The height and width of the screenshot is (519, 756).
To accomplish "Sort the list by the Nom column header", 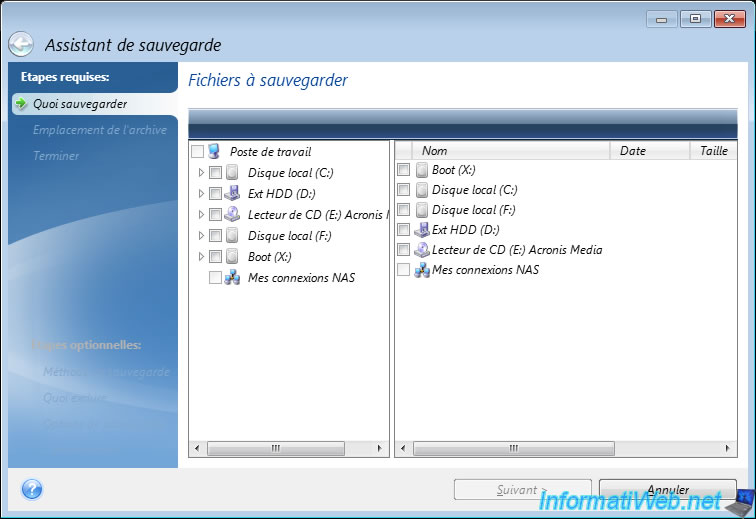I will coord(510,151).
